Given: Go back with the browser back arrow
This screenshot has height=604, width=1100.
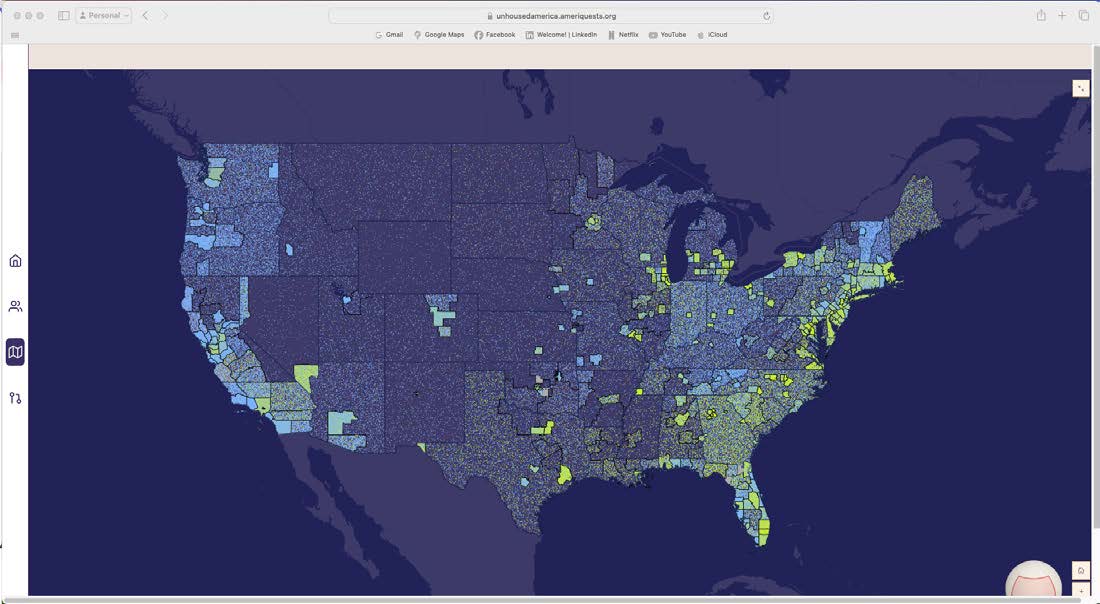Looking at the screenshot, I should click(145, 15).
